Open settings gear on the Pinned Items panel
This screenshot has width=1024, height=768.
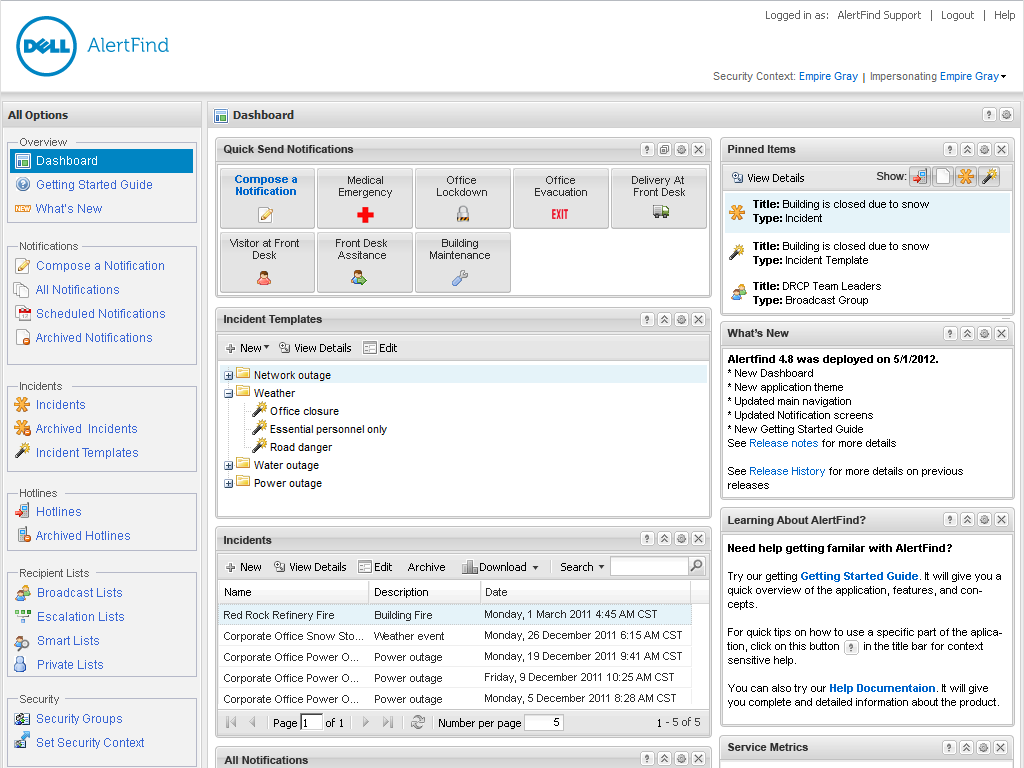985,150
